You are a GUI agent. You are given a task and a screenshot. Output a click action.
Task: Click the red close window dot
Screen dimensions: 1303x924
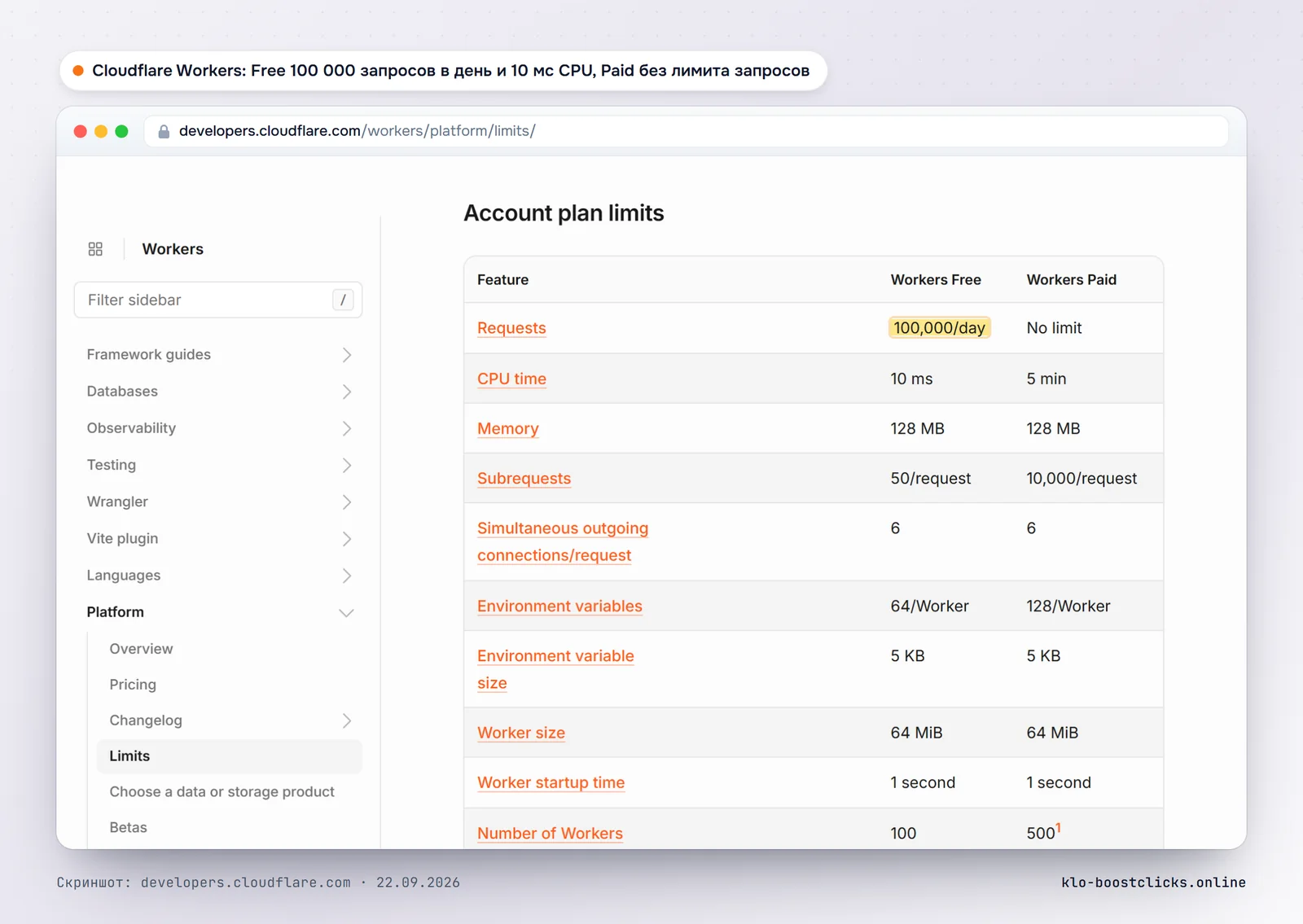(80, 131)
